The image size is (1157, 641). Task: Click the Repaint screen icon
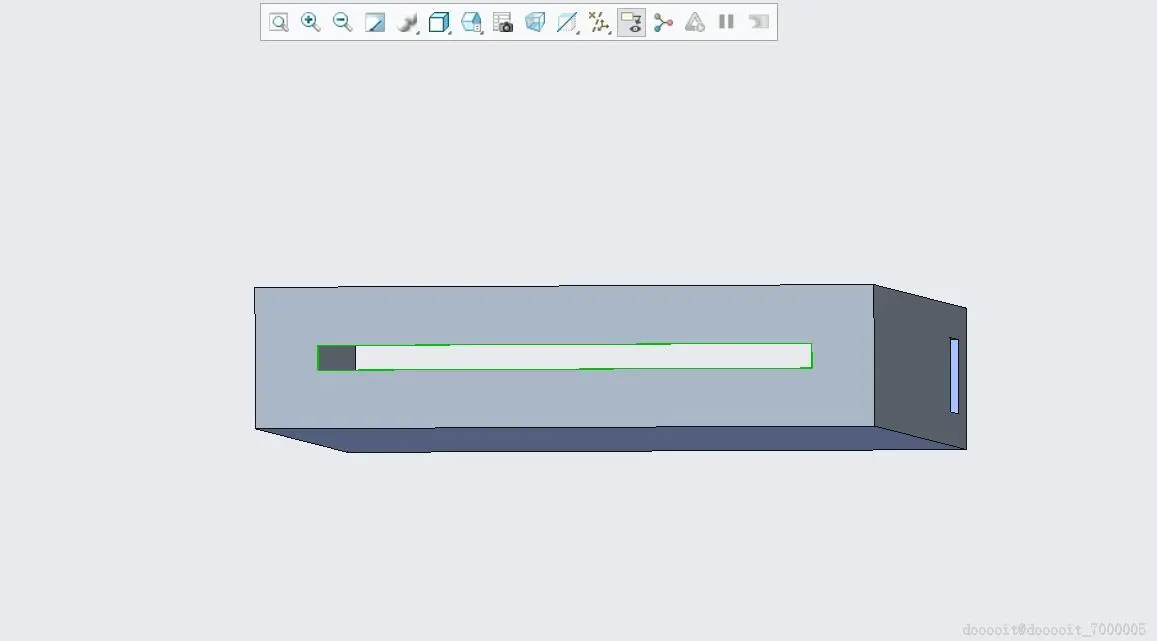point(375,22)
